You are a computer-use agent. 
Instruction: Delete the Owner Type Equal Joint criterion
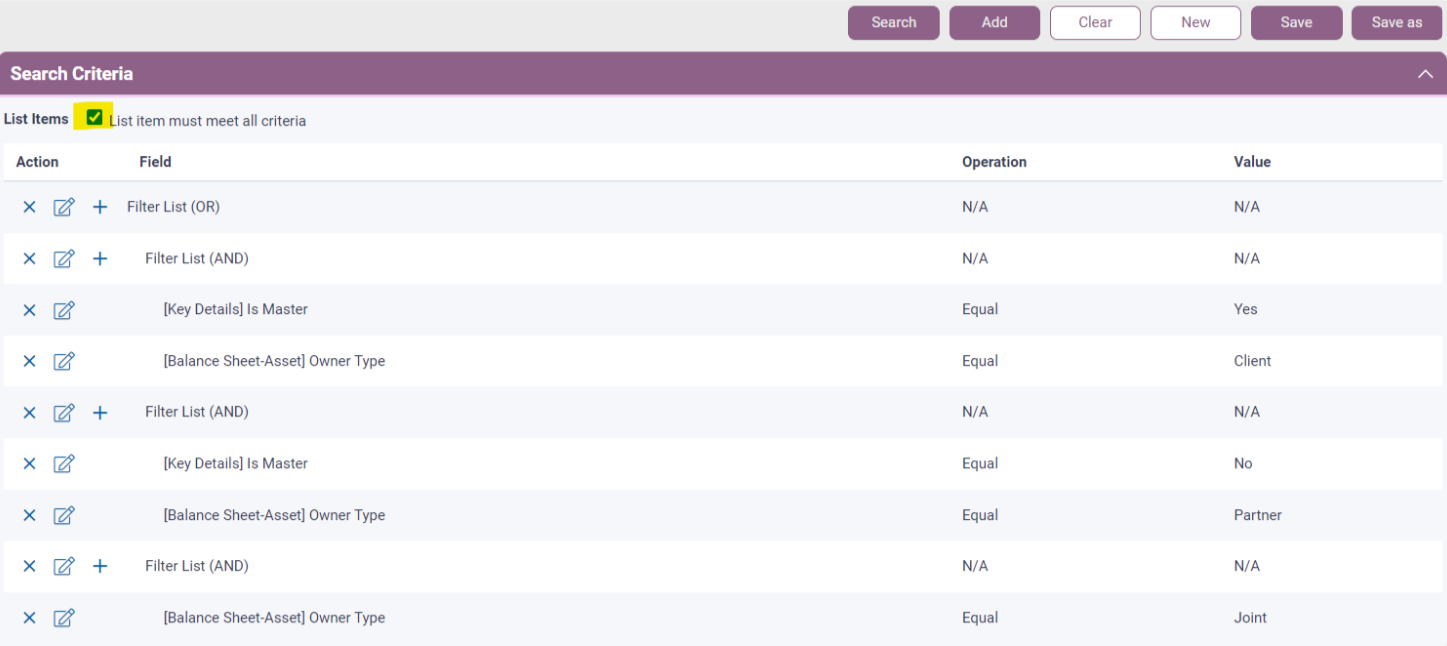pyautogui.click(x=29, y=618)
